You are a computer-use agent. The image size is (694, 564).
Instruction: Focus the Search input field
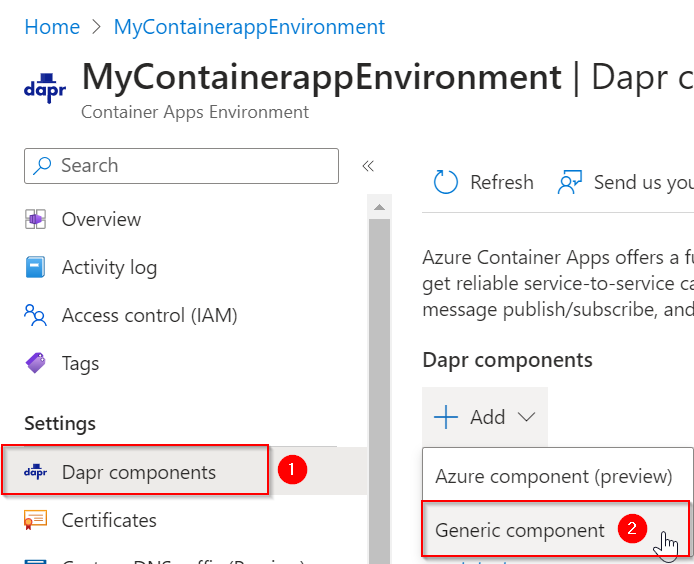point(181,166)
